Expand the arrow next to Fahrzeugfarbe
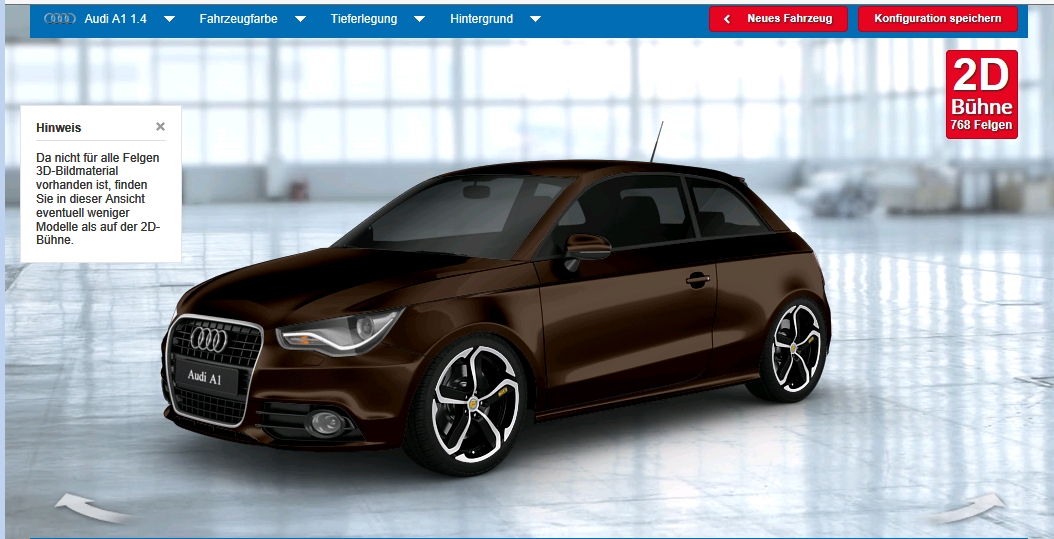 point(301,19)
